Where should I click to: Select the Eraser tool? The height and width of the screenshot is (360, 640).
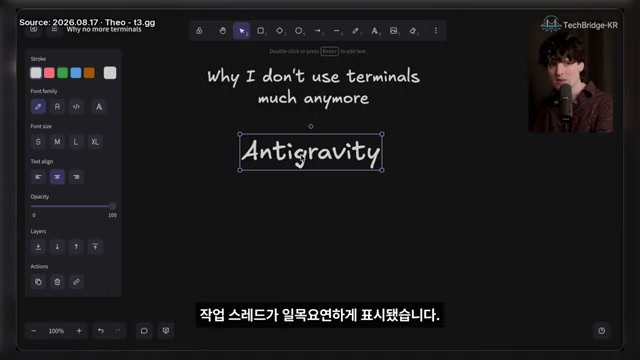pyautogui.click(x=413, y=31)
